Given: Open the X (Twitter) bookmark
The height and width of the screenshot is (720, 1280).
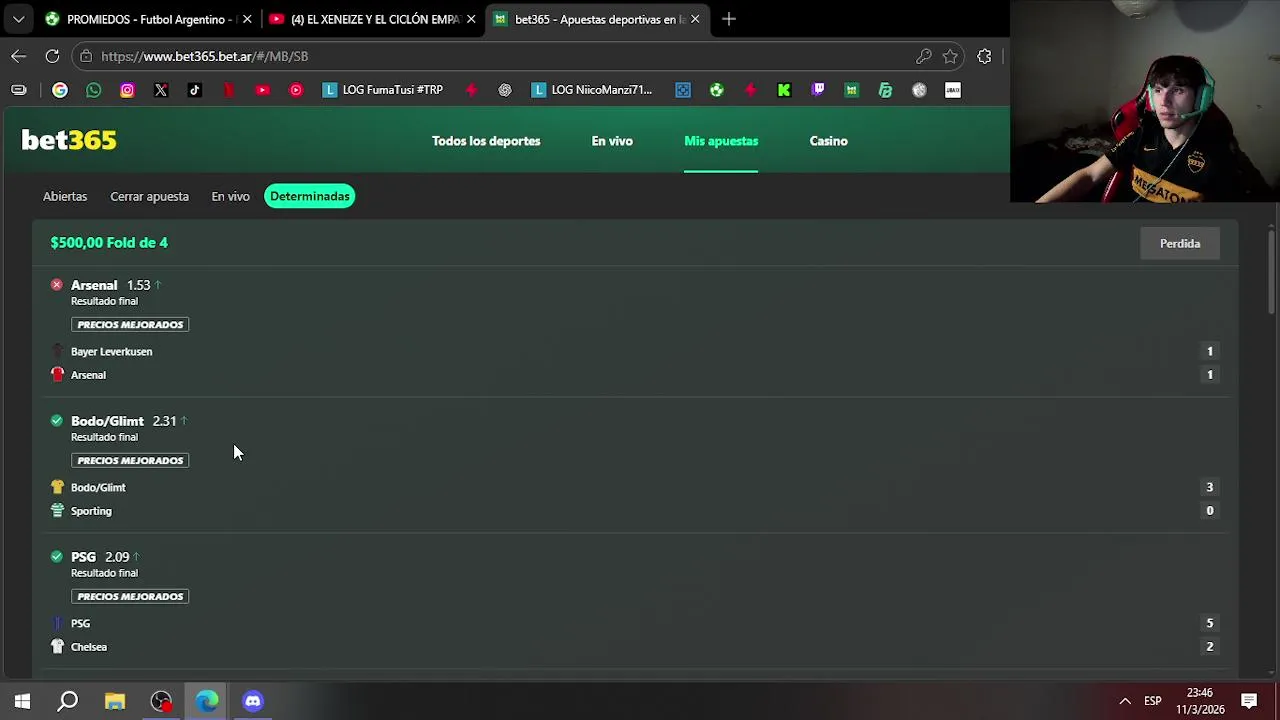Looking at the screenshot, I should (161, 90).
